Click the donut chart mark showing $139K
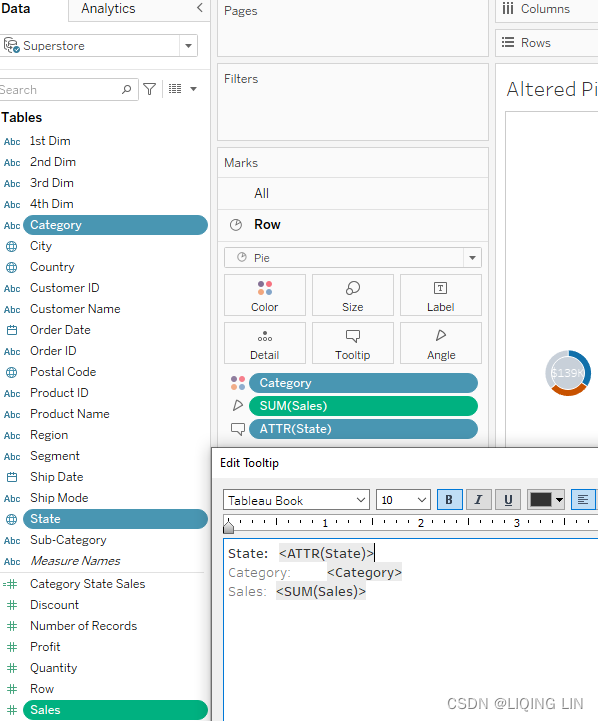Image resolution: width=598 pixels, height=721 pixels. click(x=568, y=373)
